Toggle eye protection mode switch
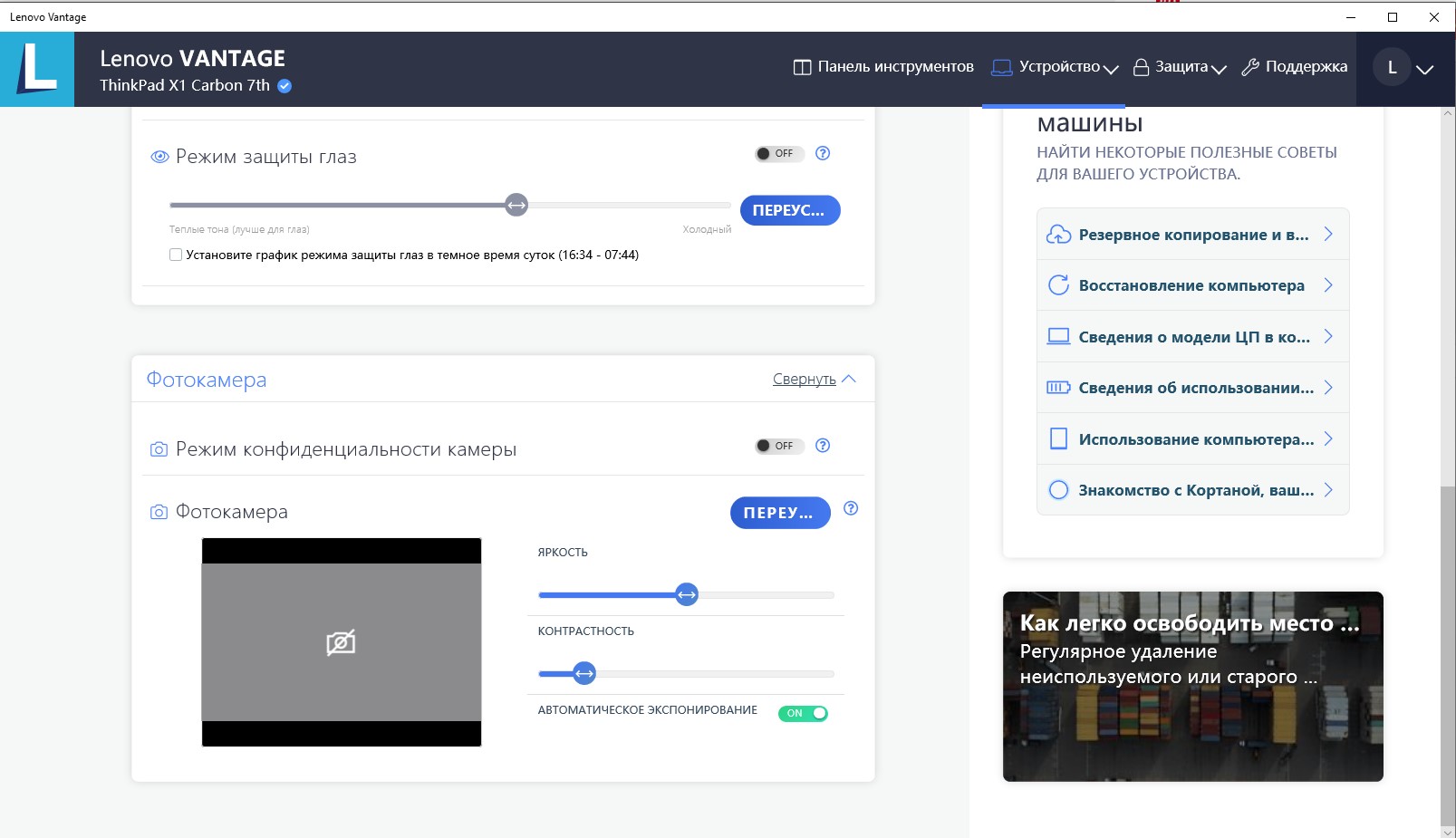 tap(778, 154)
